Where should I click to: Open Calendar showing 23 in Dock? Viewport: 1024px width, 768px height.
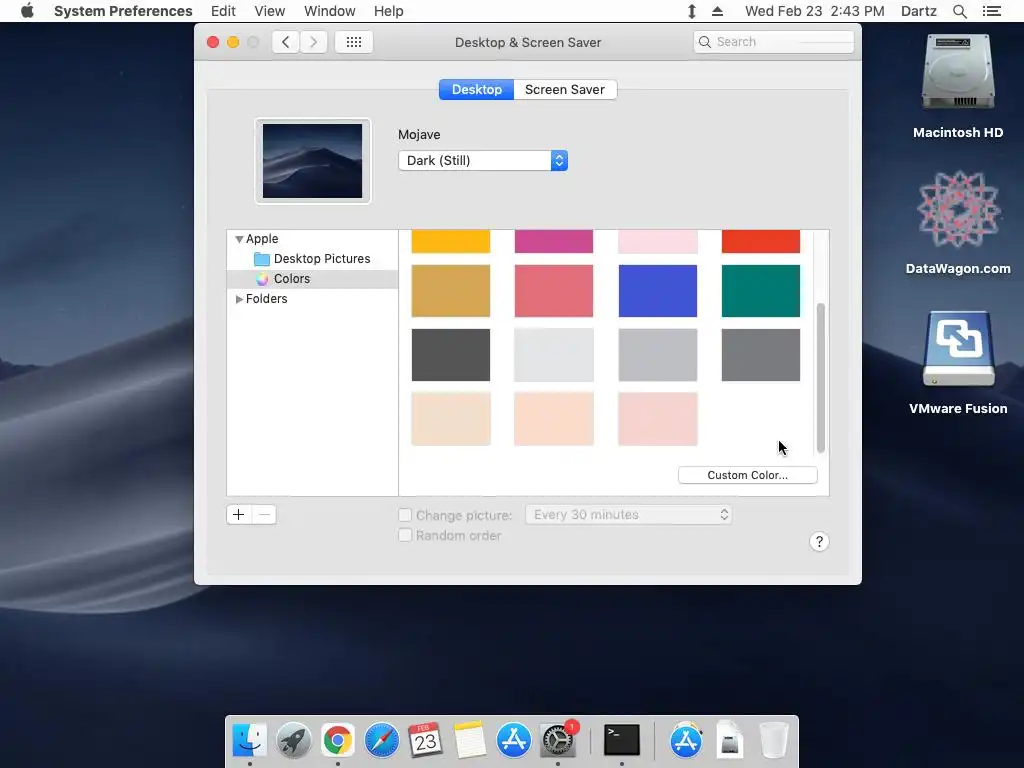(x=425, y=741)
